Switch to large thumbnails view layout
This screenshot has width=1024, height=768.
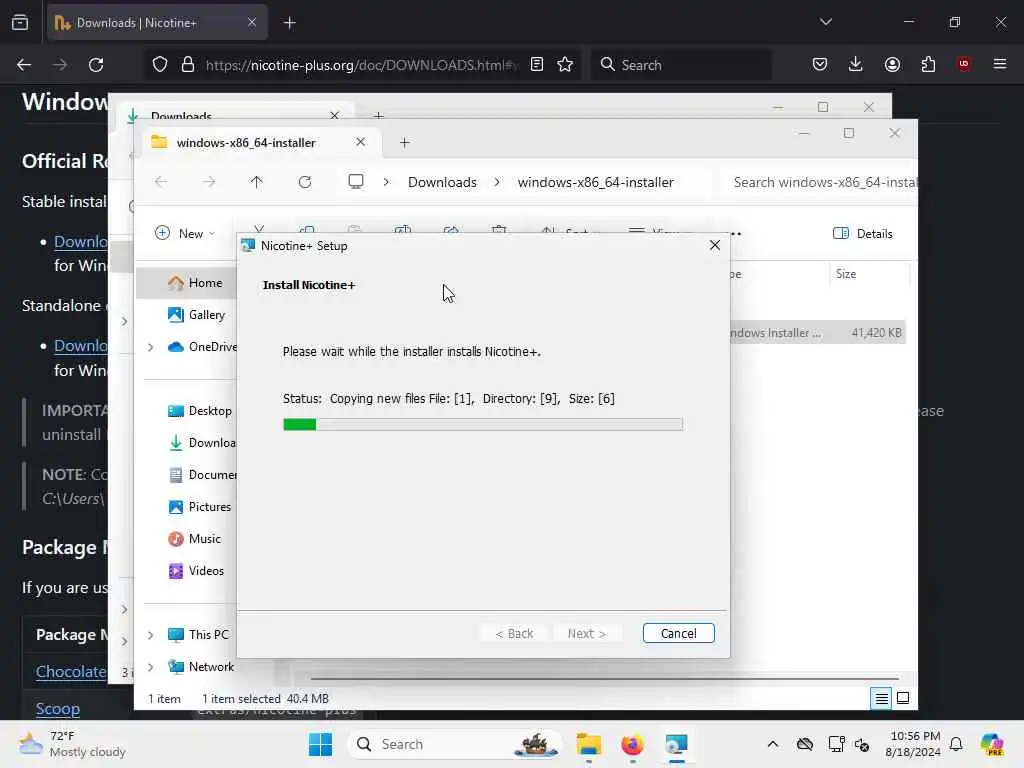[903, 698]
